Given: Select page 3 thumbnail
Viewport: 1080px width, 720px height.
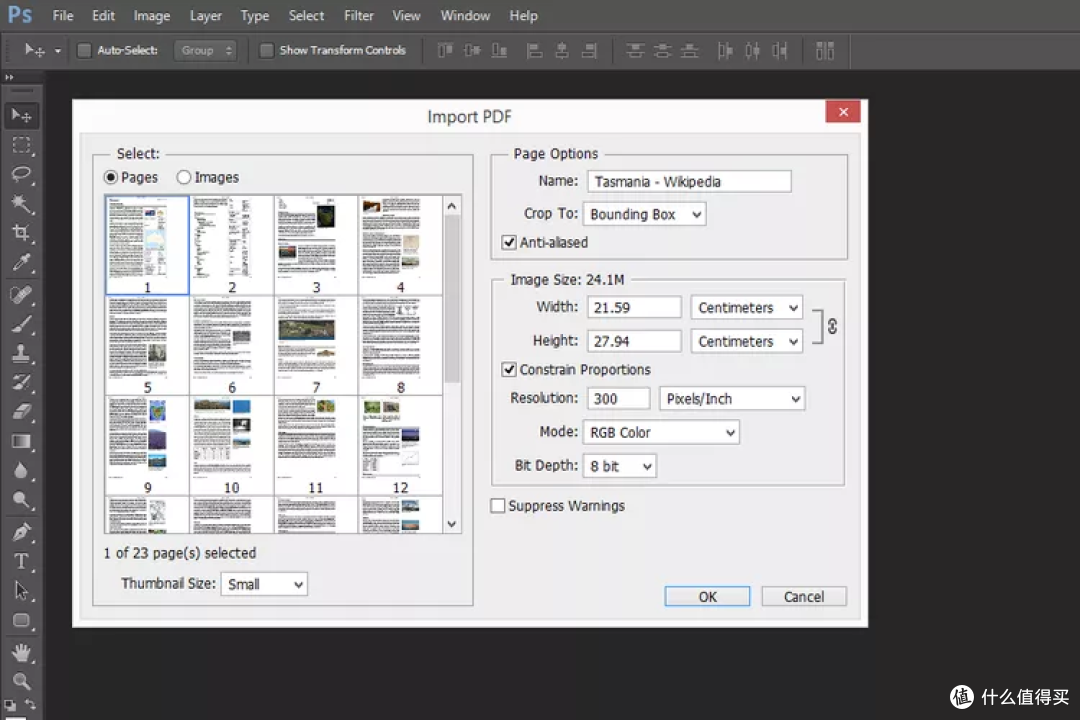Looking at the screenshot, I should coord(315,245).
